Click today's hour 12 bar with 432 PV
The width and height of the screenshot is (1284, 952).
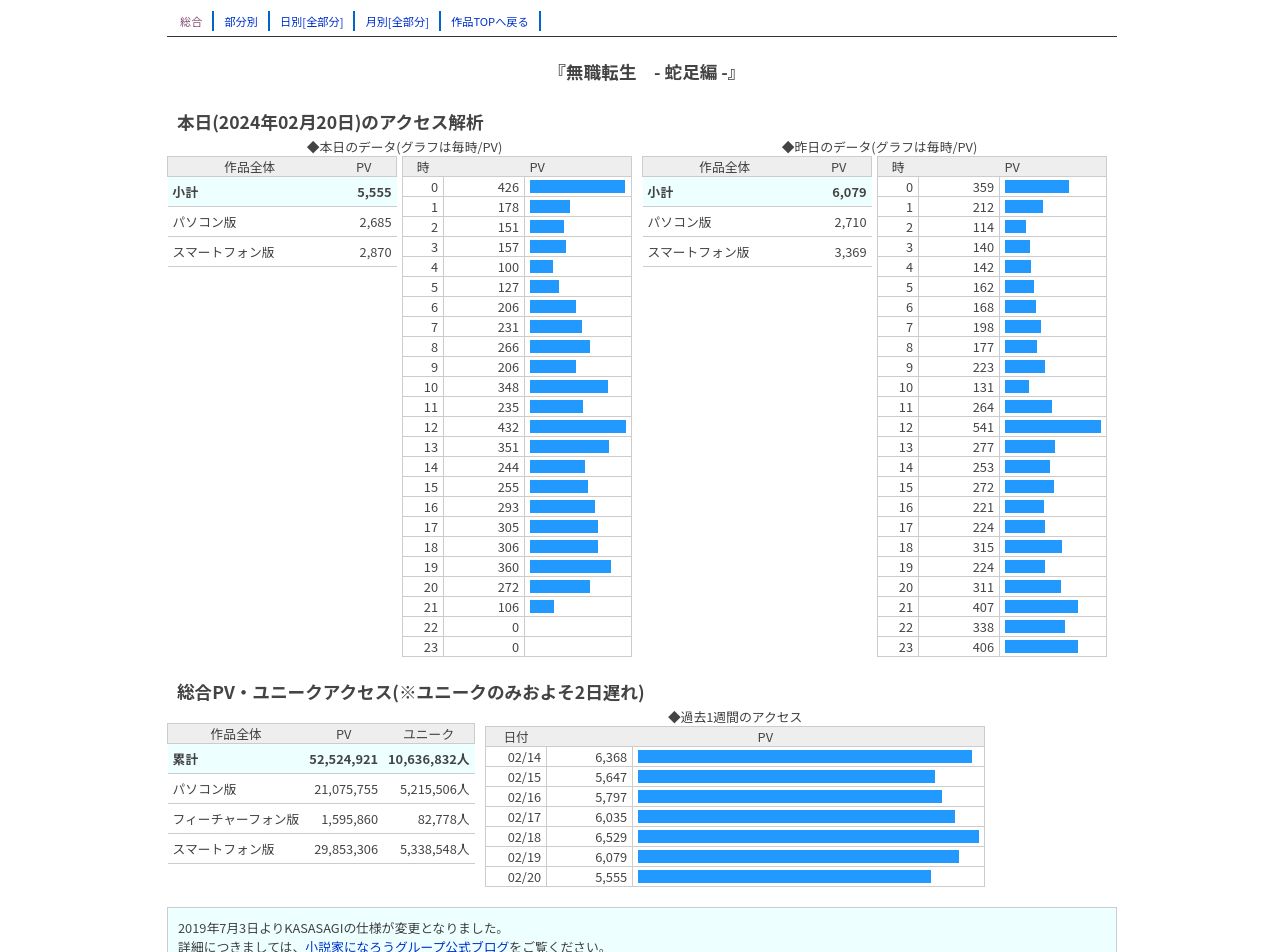[x=578, y=427]
